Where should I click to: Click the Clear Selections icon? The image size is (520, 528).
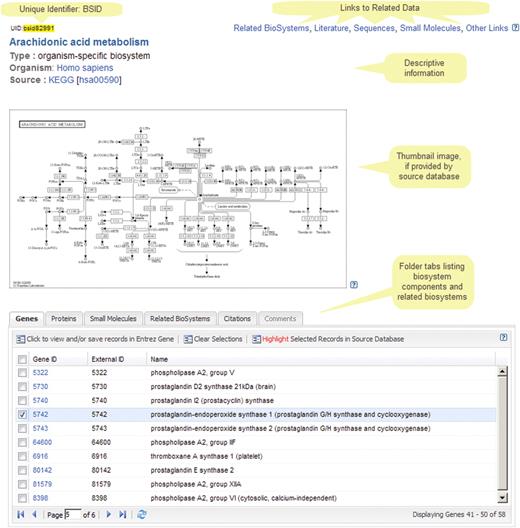[x=188, y=339]
